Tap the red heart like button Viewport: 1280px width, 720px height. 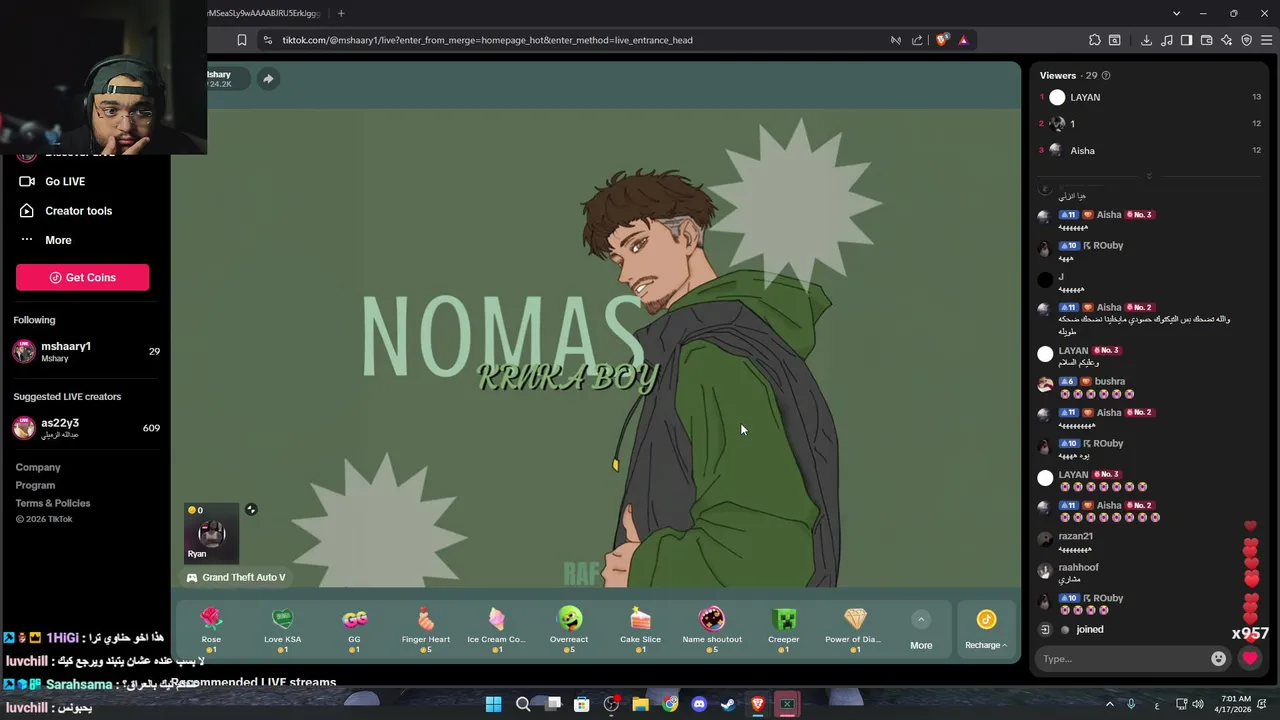click(1250, 658)
